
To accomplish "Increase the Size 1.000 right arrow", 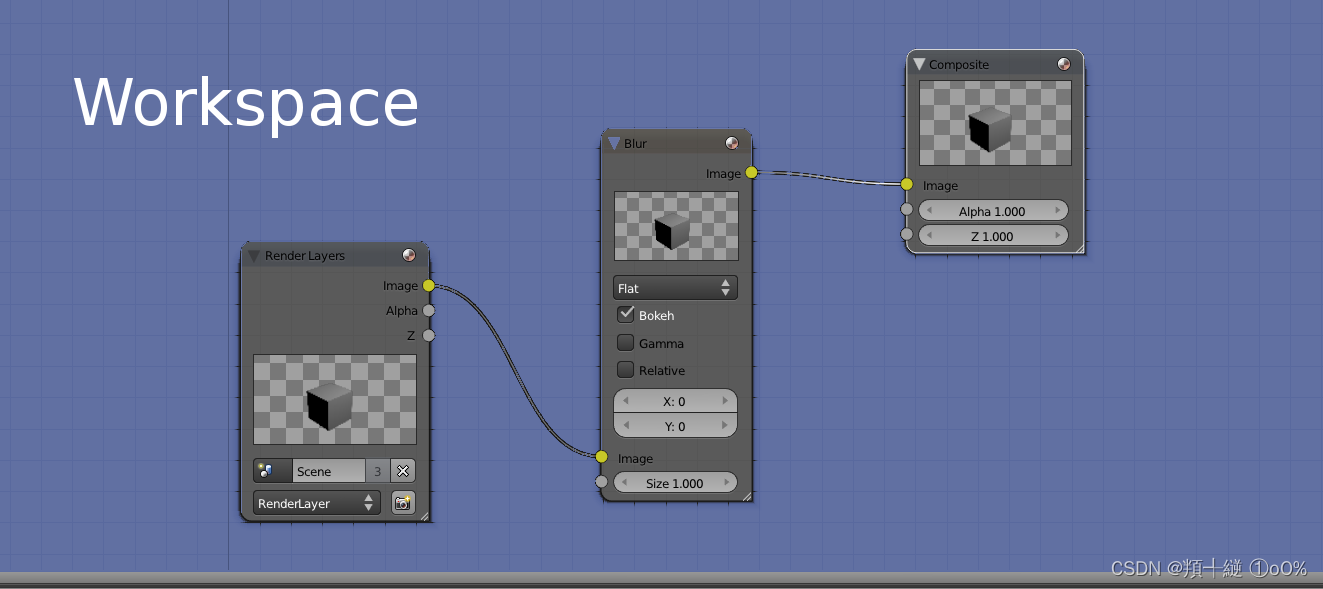I will 725,483.
